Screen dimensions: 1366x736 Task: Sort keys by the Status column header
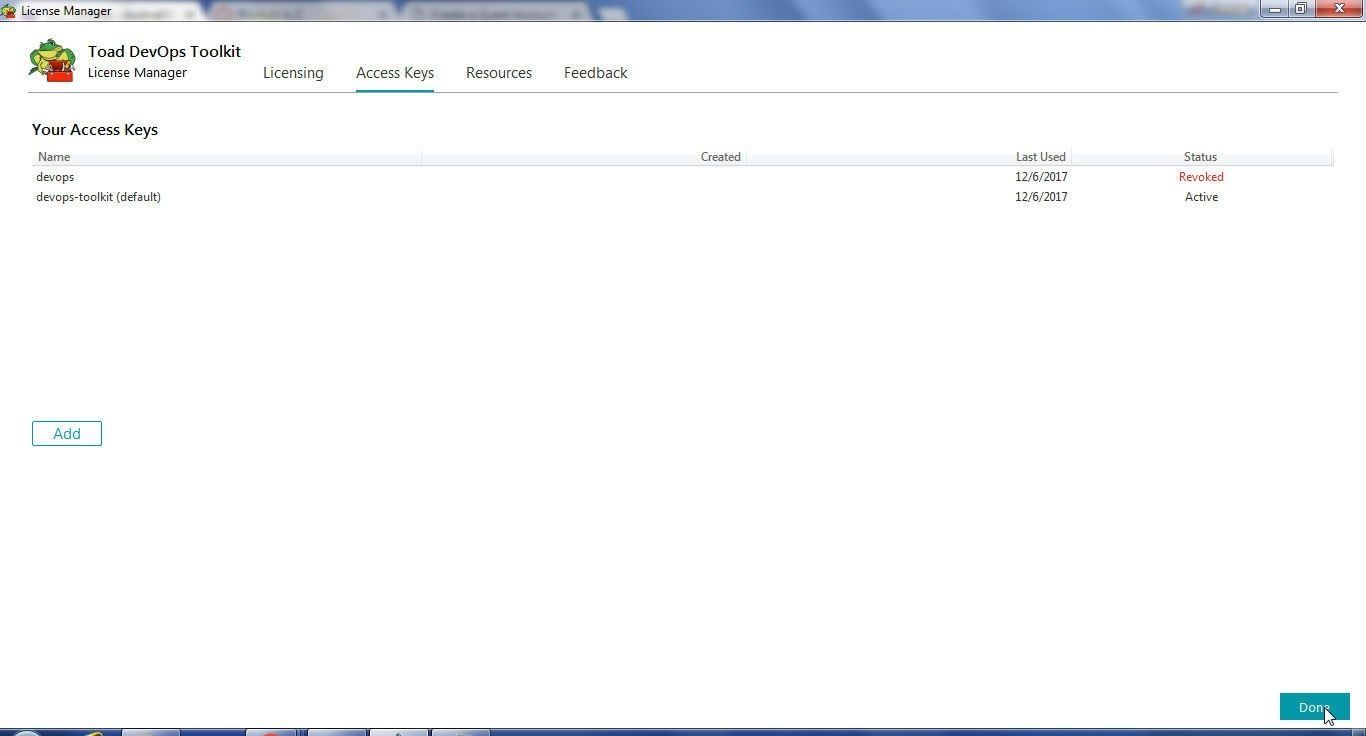click(x=1201, y=157)
